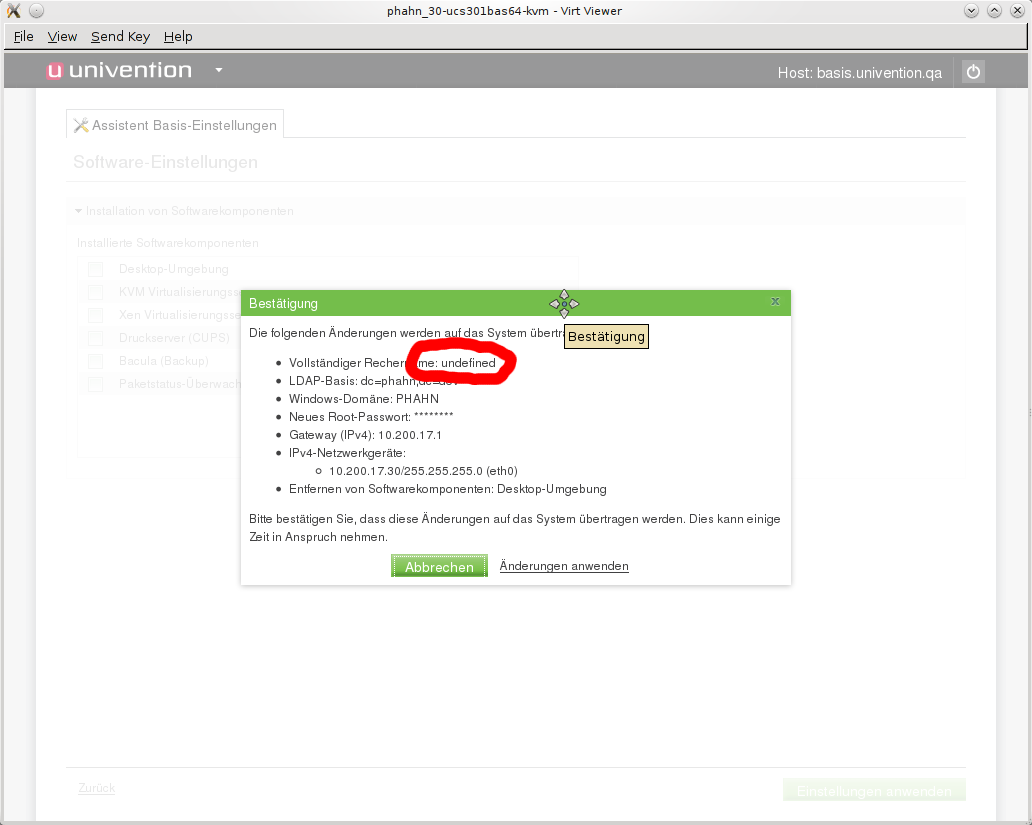Click the Änderungen anwenden link
1032x825 pixels.
pyautogui.click(x=564, y=566)
